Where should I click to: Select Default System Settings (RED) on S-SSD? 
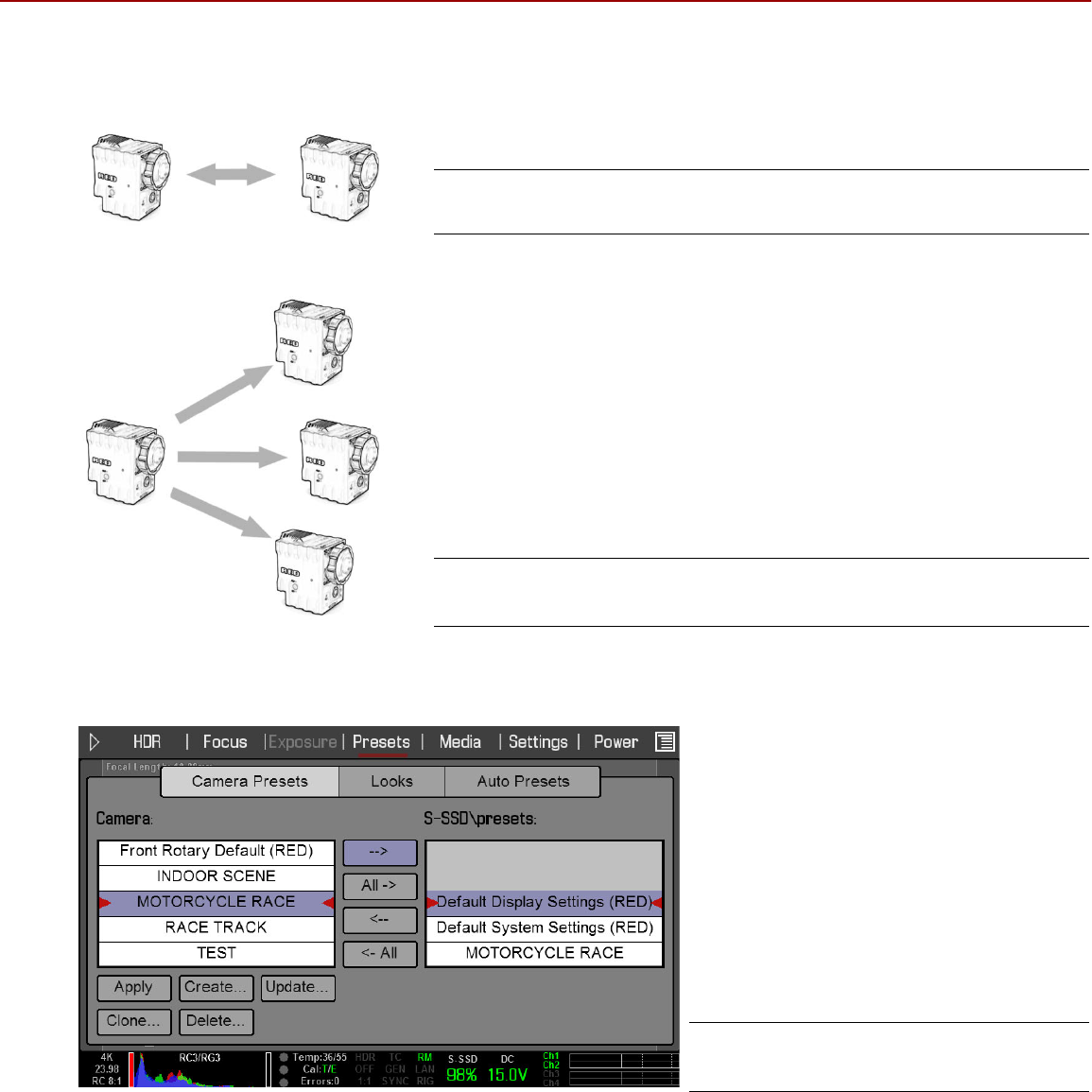(x=544, y=927)
